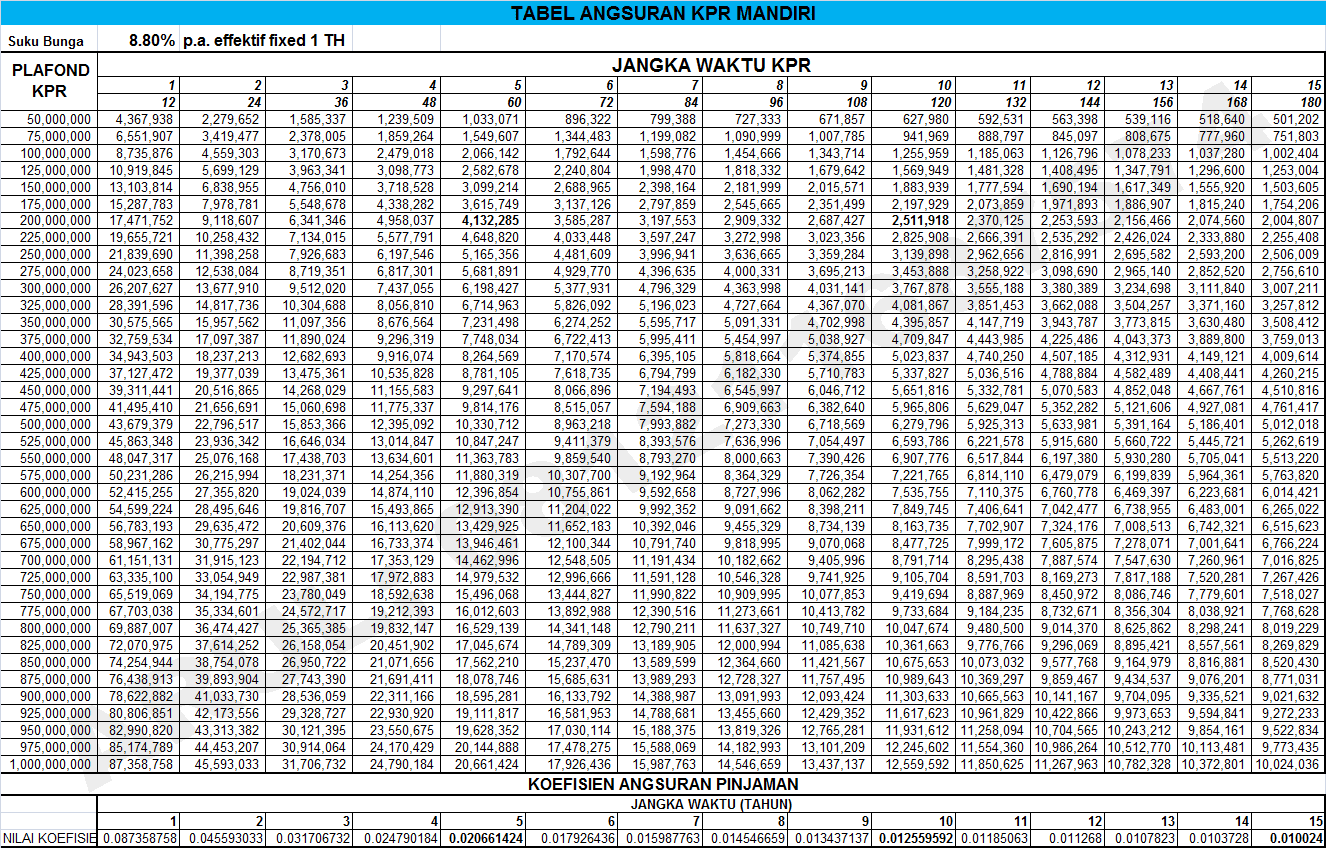Image resolution: width=1326 pixels, height=848 pixels.
Task: Select the 'KOEFISIEN ANGSURAN PINJAMAN' heading
Action: (x=663, y=783)
